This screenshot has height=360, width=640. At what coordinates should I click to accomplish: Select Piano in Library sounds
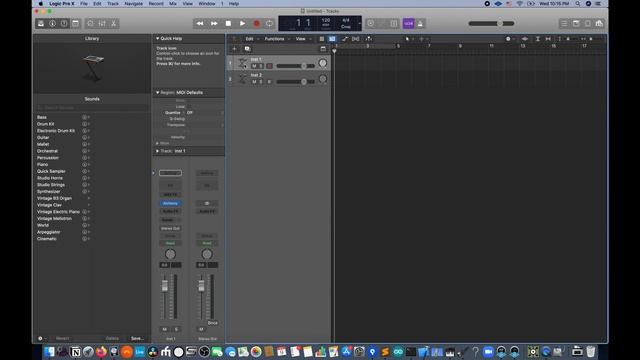click(42, 164)
